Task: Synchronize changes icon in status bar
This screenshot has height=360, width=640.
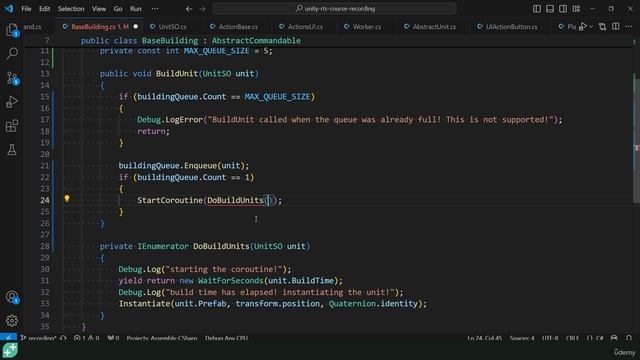Action: tap(63, 338)
